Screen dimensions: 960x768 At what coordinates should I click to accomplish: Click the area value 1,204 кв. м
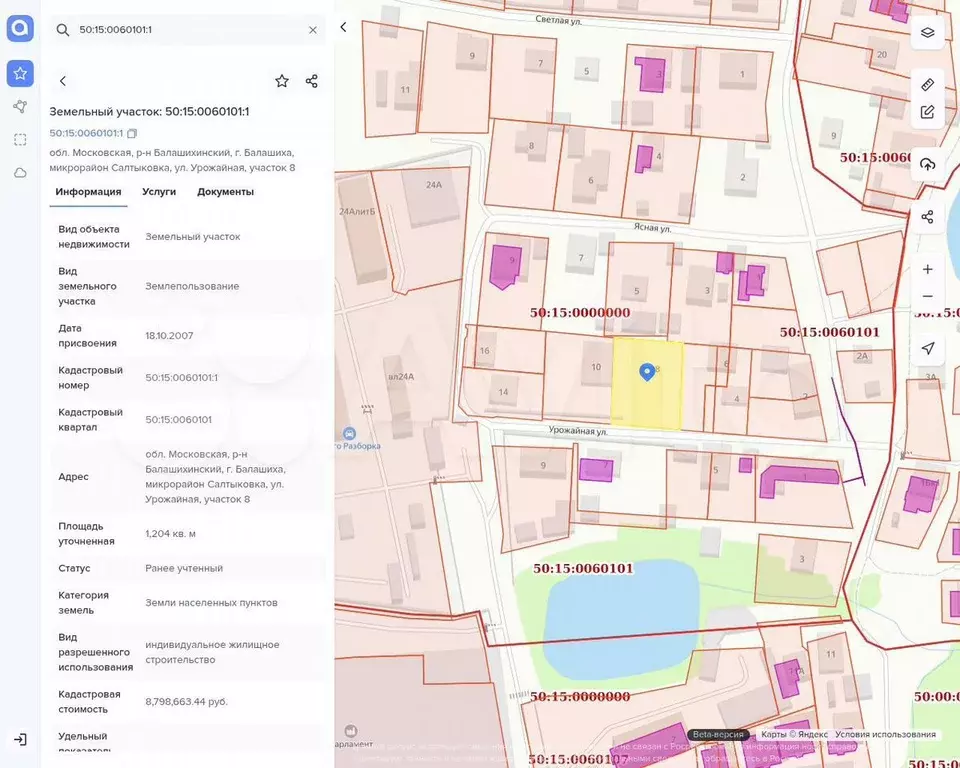pyautogui.click(x=170, y=534)
